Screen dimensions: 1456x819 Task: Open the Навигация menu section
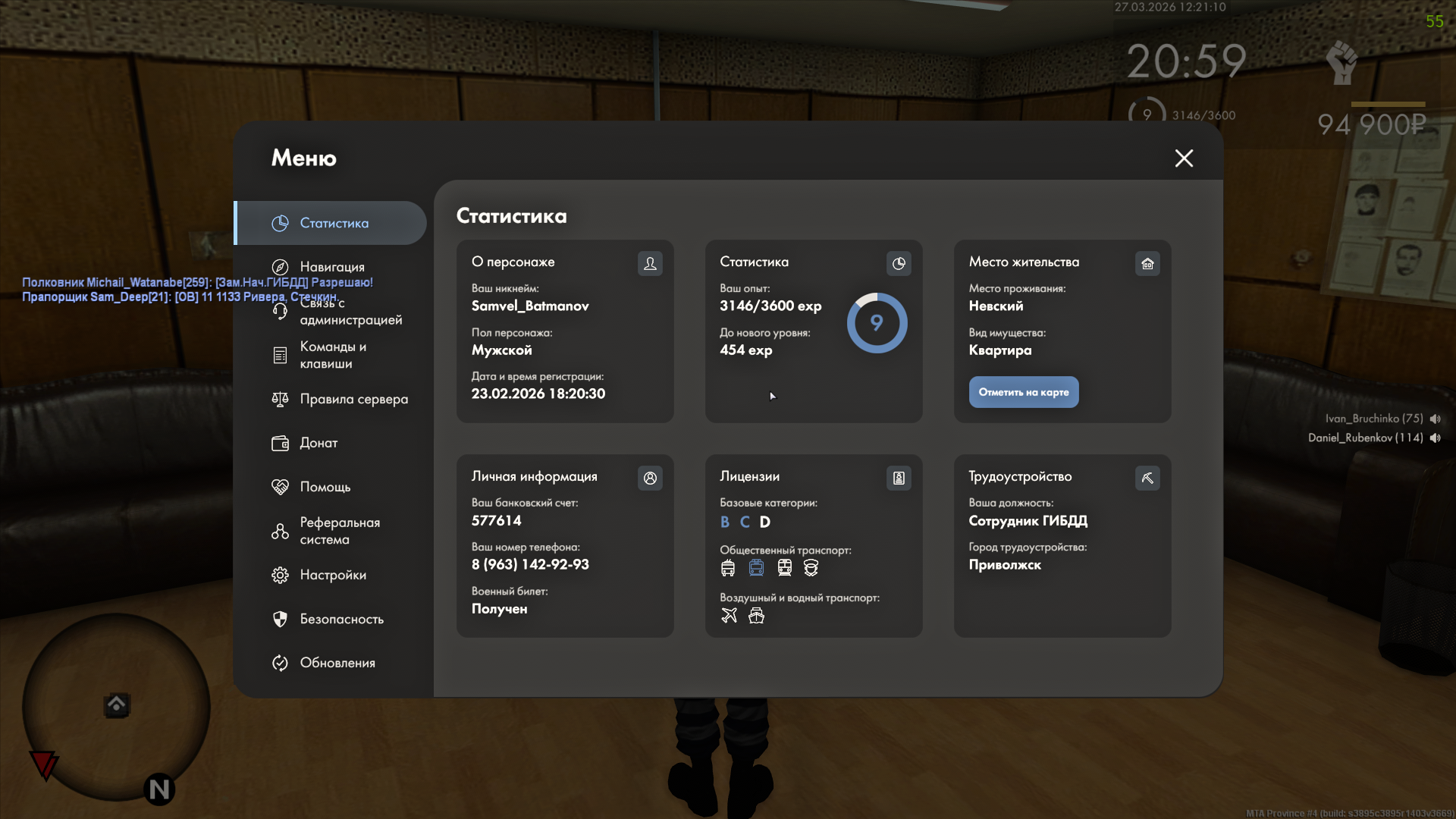(331, 267)
